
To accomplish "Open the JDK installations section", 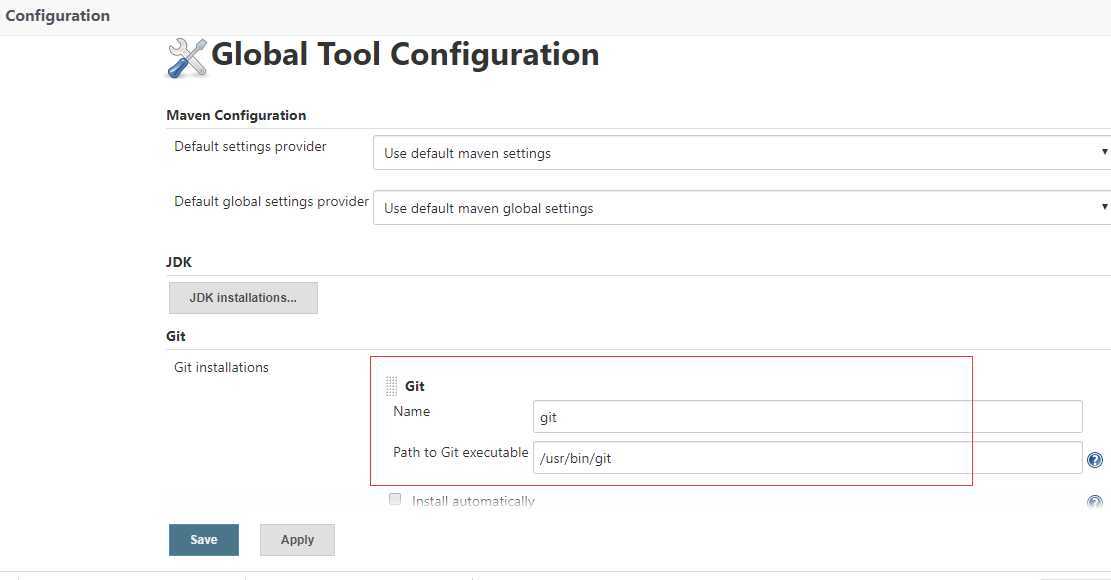I will pyautogui.click(x=243, y=298).
